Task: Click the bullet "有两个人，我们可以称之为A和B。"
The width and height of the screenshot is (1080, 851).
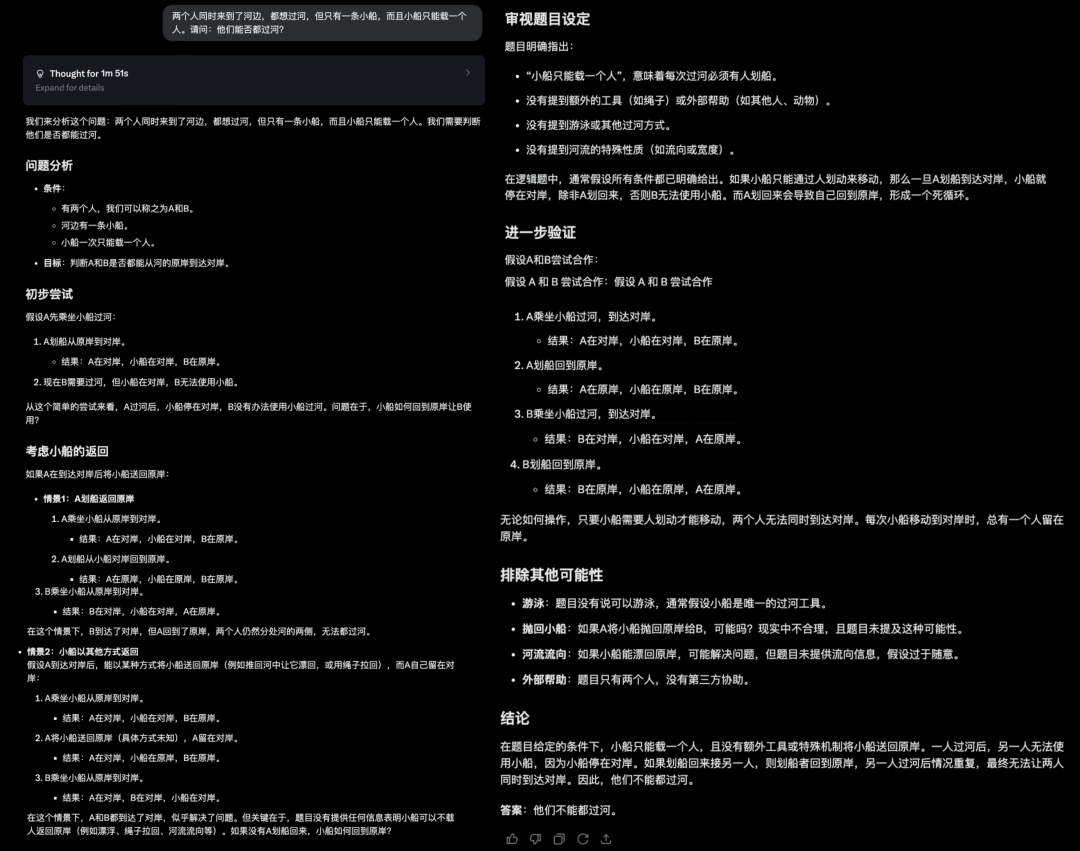Action: [127, 209]
